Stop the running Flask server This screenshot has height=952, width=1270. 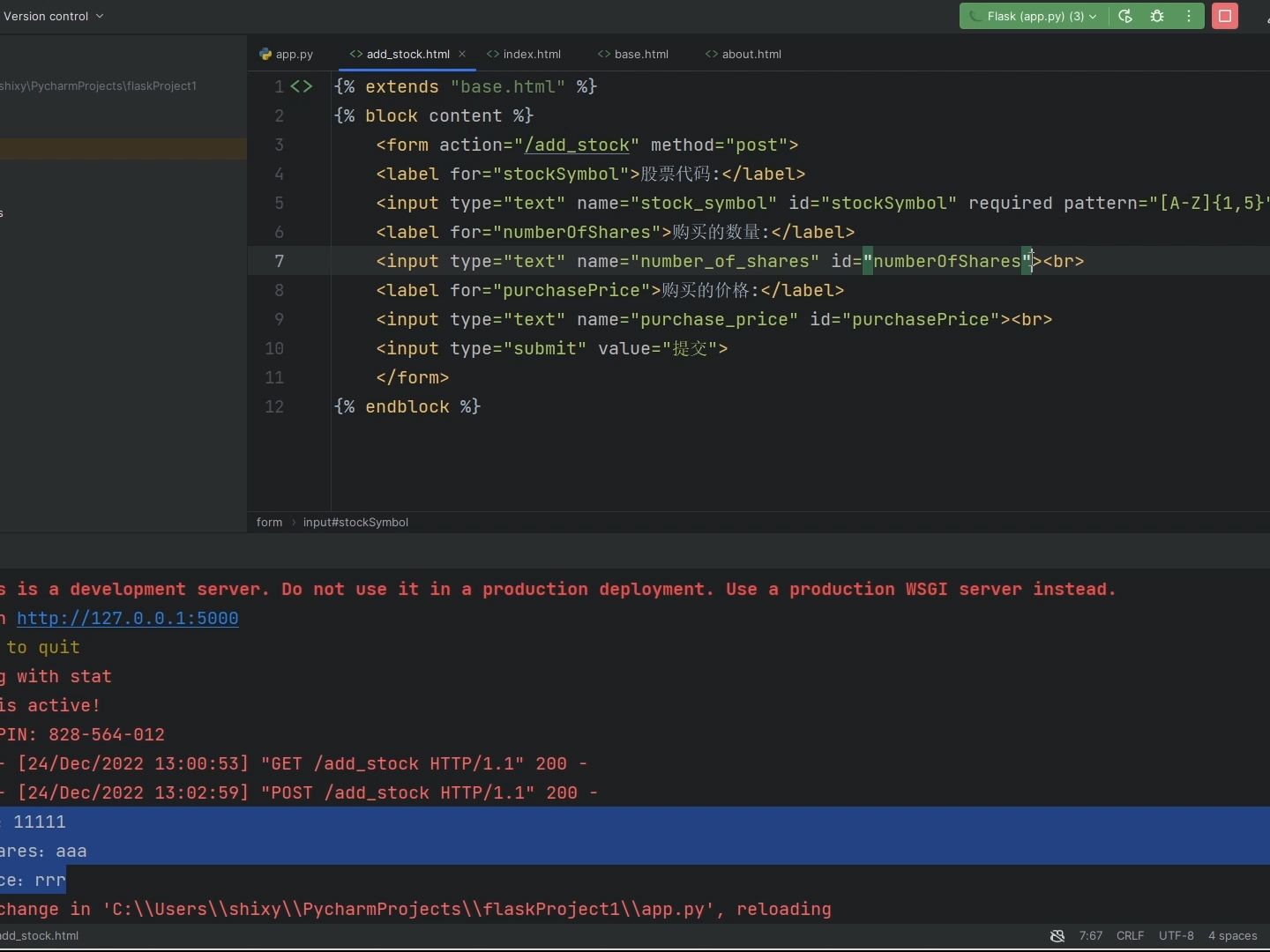tap(1225, 16)
